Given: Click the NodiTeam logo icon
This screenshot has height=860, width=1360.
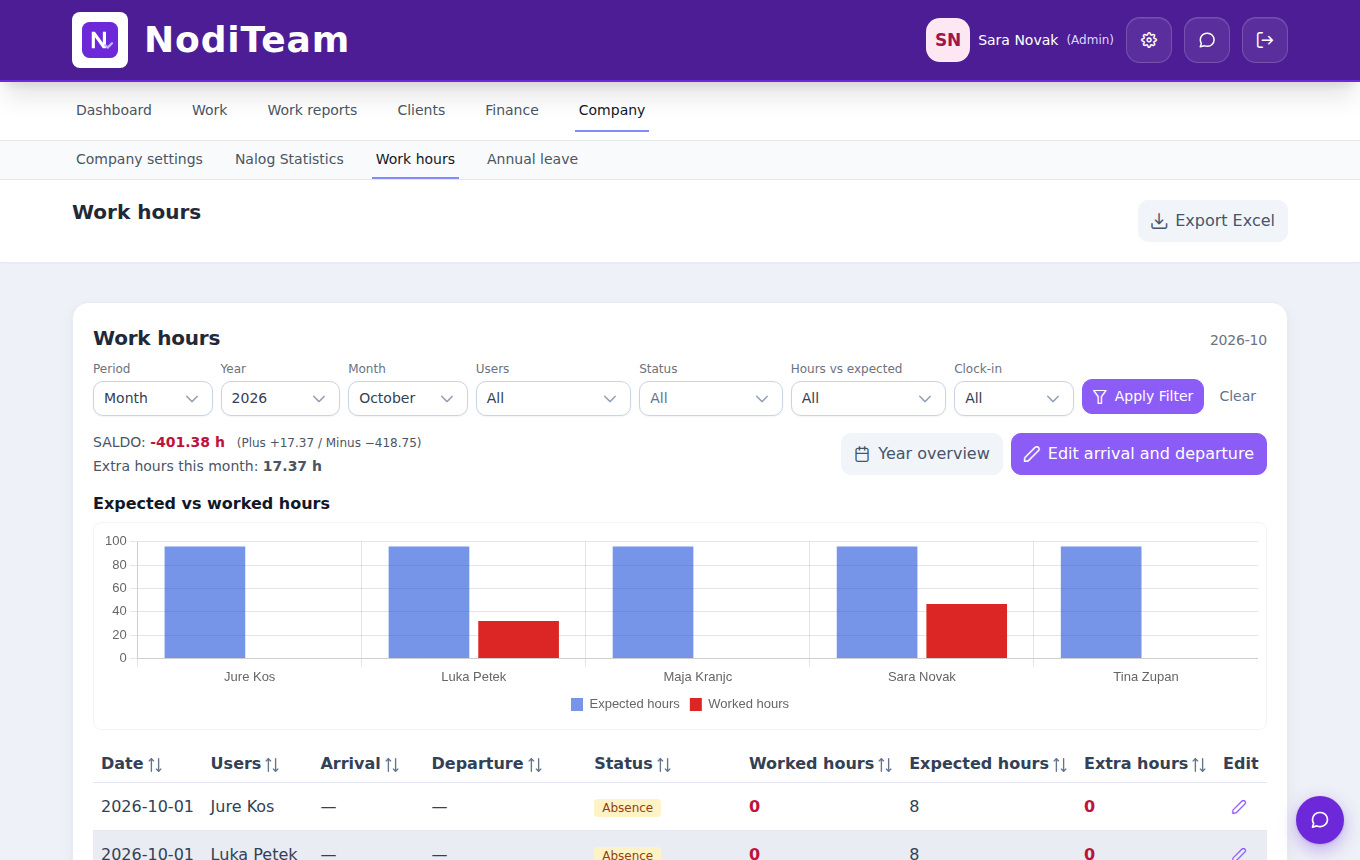Looking at the screenshot, I should 100,40.
